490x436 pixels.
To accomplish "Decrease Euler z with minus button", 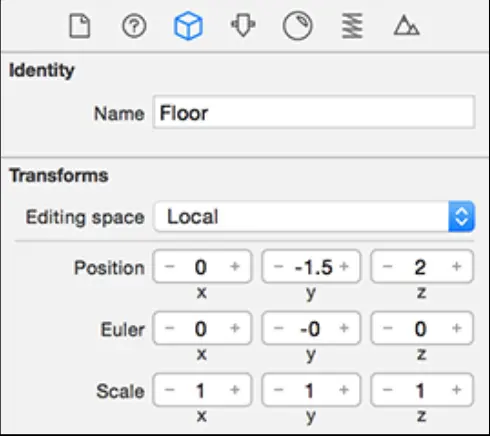I will [x=387, y=328].
